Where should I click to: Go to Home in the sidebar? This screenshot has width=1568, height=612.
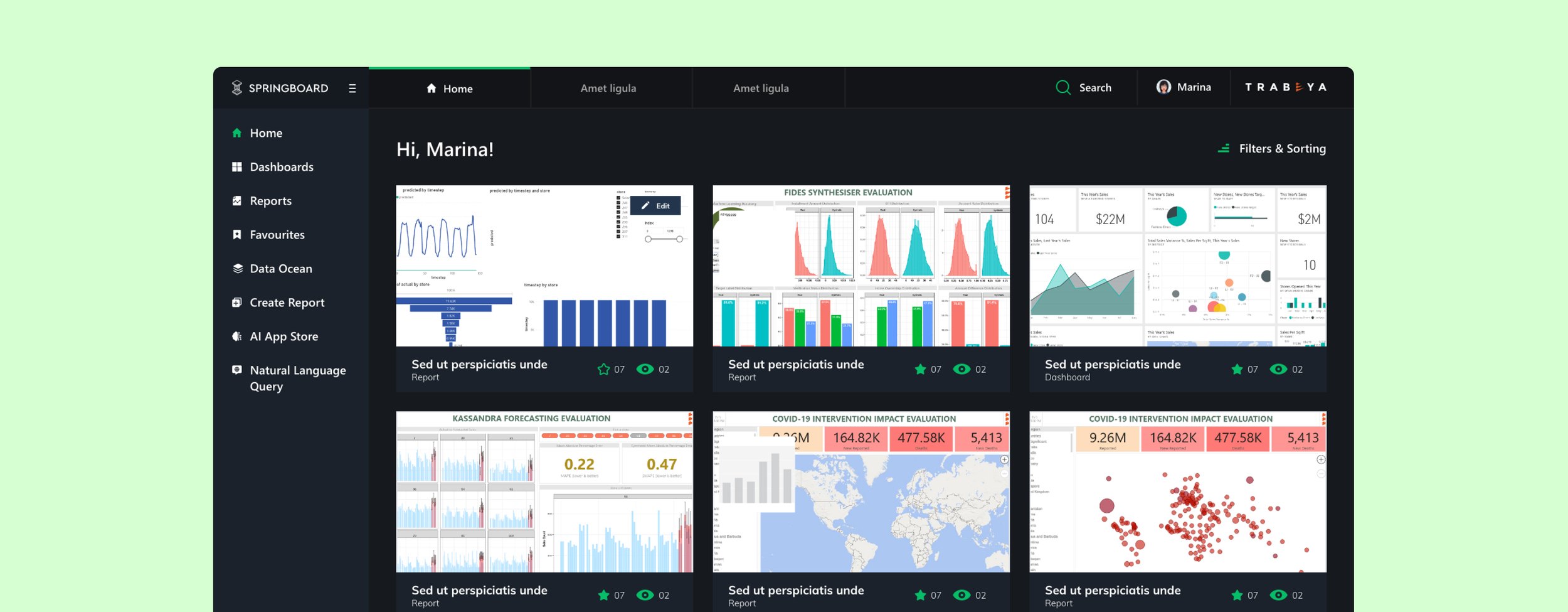(x=266, y=133)
